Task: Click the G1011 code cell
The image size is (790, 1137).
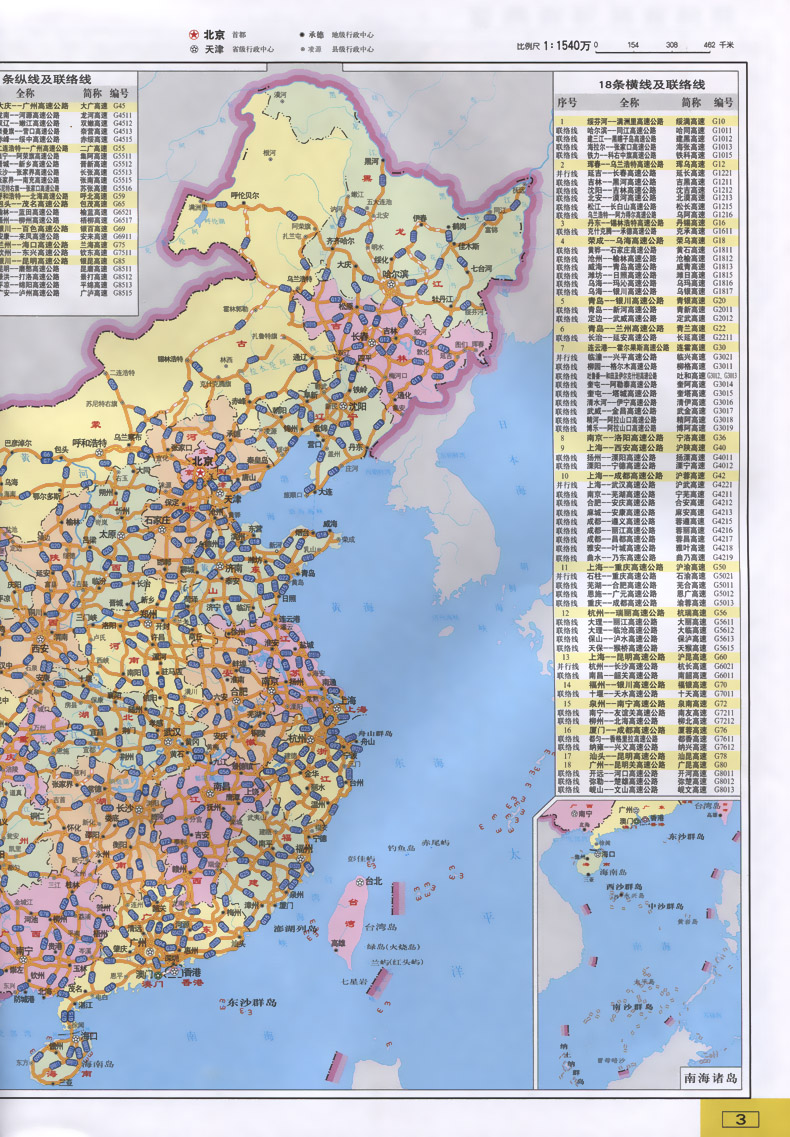Action: (x=722, y=131)
